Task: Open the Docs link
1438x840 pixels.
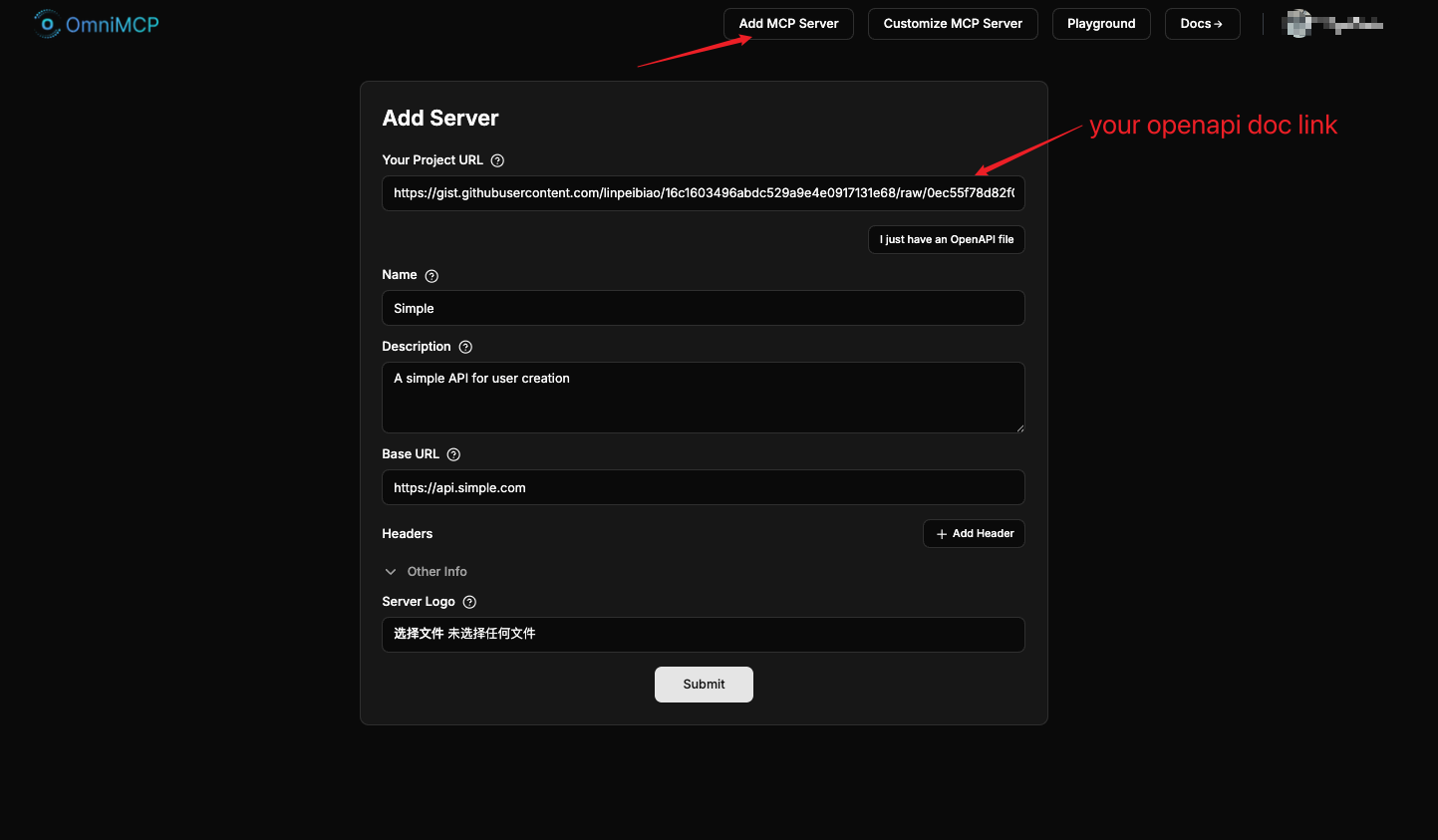Action: pyautogui.click(x=1202, y=24)
